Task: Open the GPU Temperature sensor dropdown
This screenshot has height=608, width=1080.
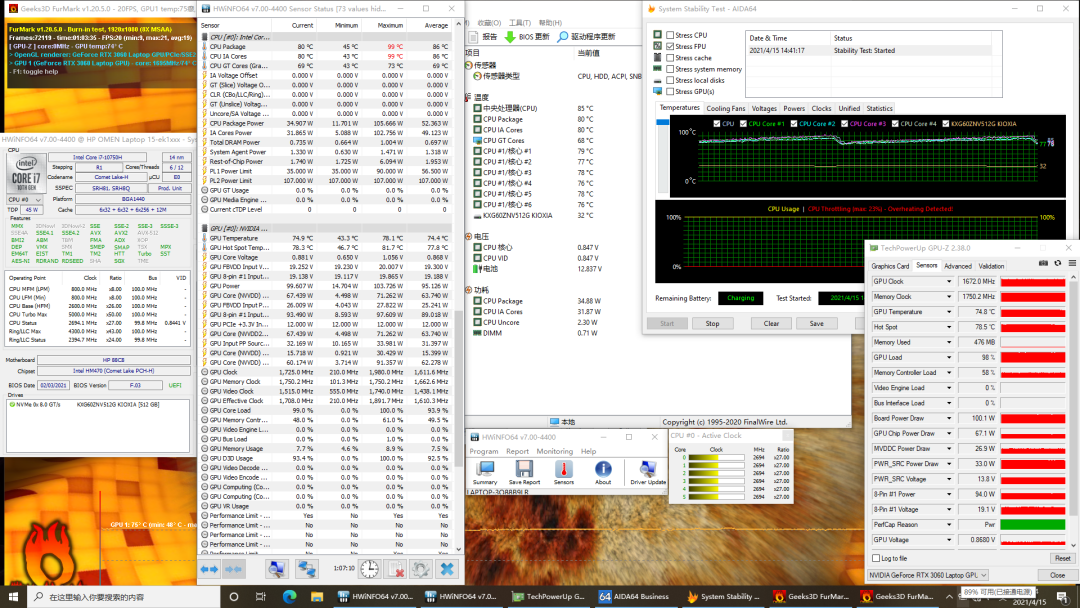Action: click(949, 311)
